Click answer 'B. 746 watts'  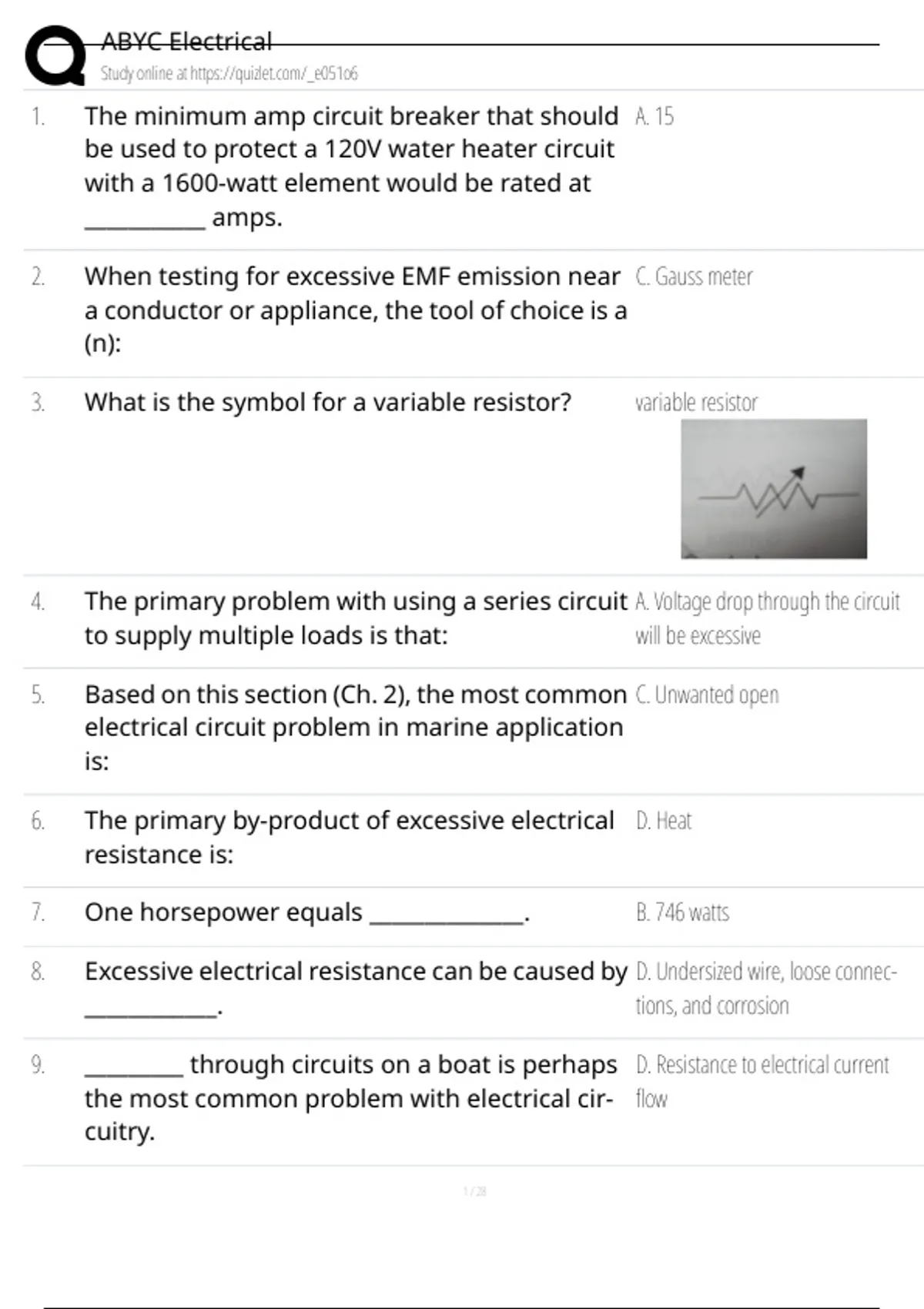682,912
